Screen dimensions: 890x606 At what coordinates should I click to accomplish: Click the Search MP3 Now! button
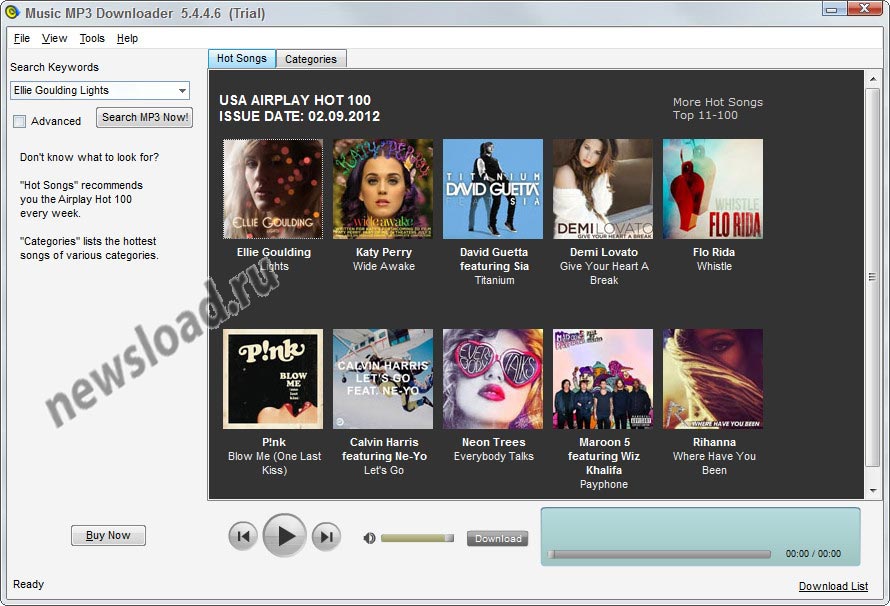[145, 117]
